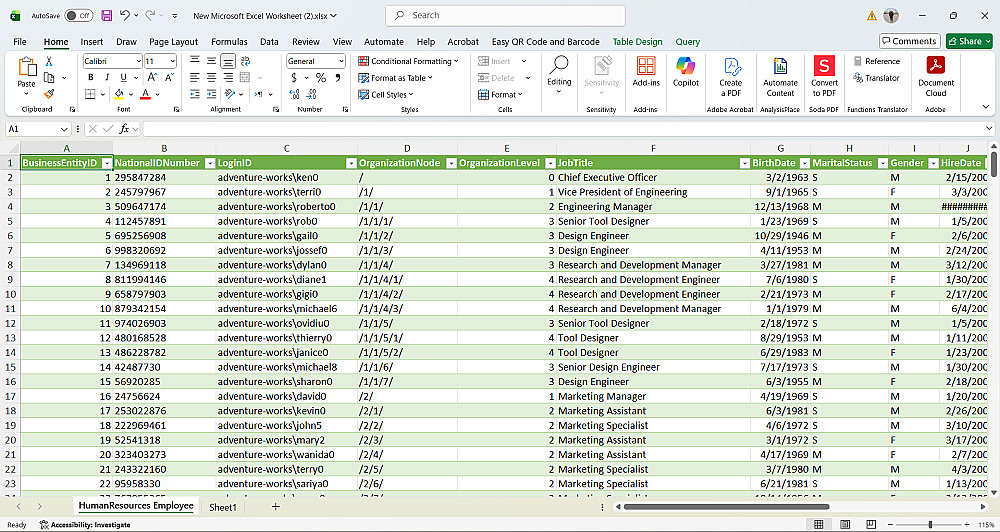Image resolution: width=1000 pixels, height=532 pixels.
Task: Click the Copilot icon in the ribbon
Action: (x=686, y=71)
